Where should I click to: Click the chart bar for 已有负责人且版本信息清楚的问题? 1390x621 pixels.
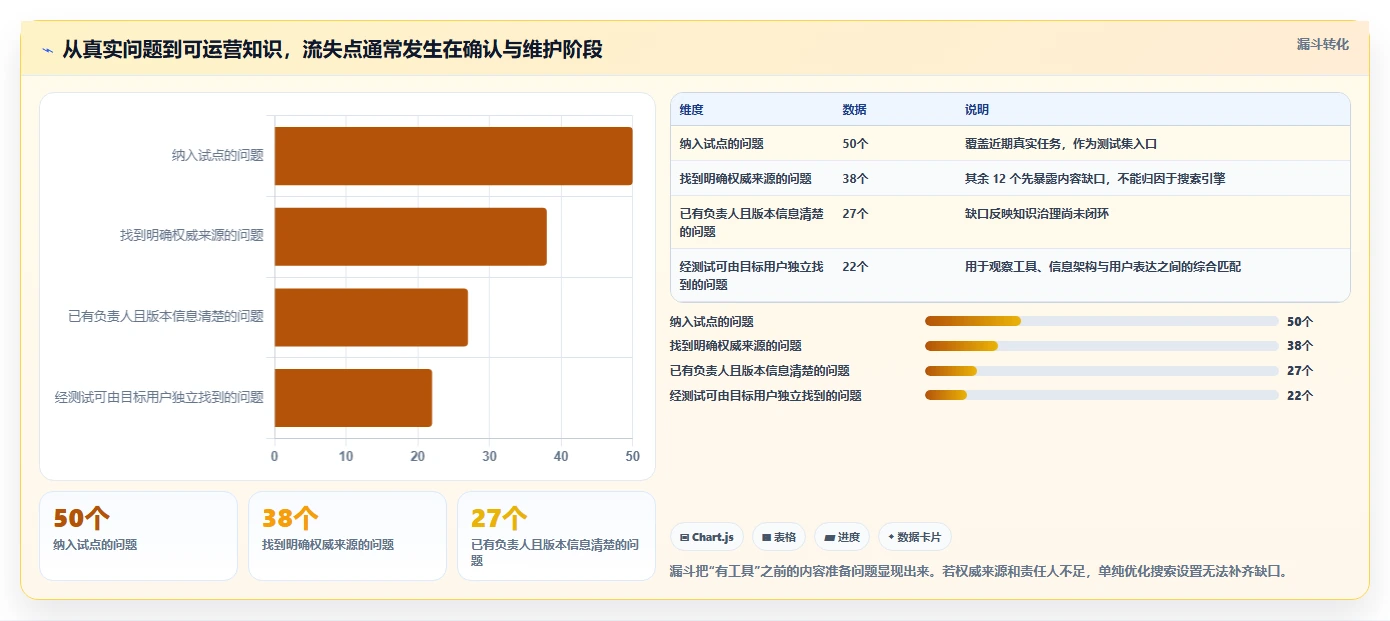point(371,317)
